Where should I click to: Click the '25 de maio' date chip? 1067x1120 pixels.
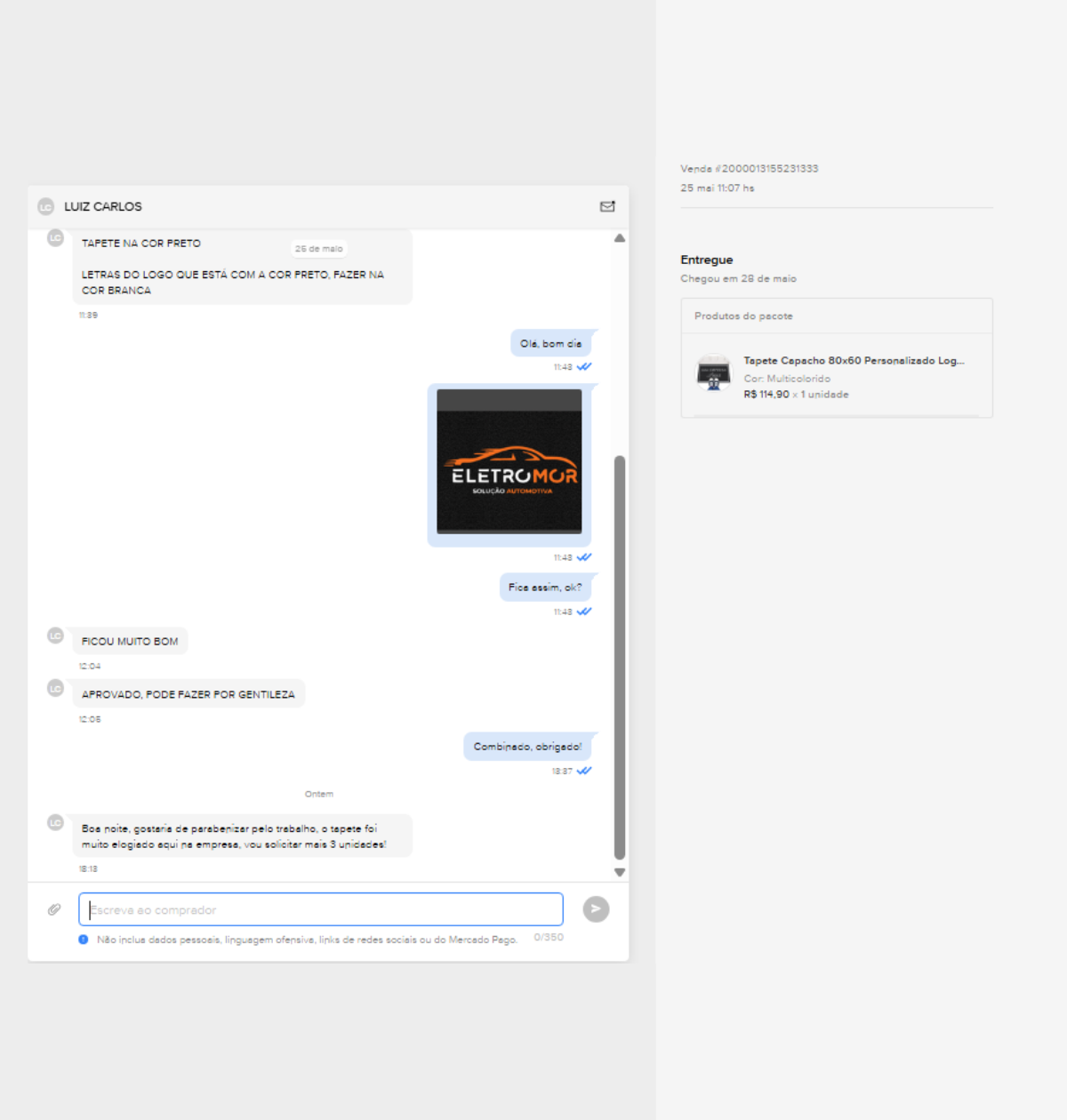[319, 249]
